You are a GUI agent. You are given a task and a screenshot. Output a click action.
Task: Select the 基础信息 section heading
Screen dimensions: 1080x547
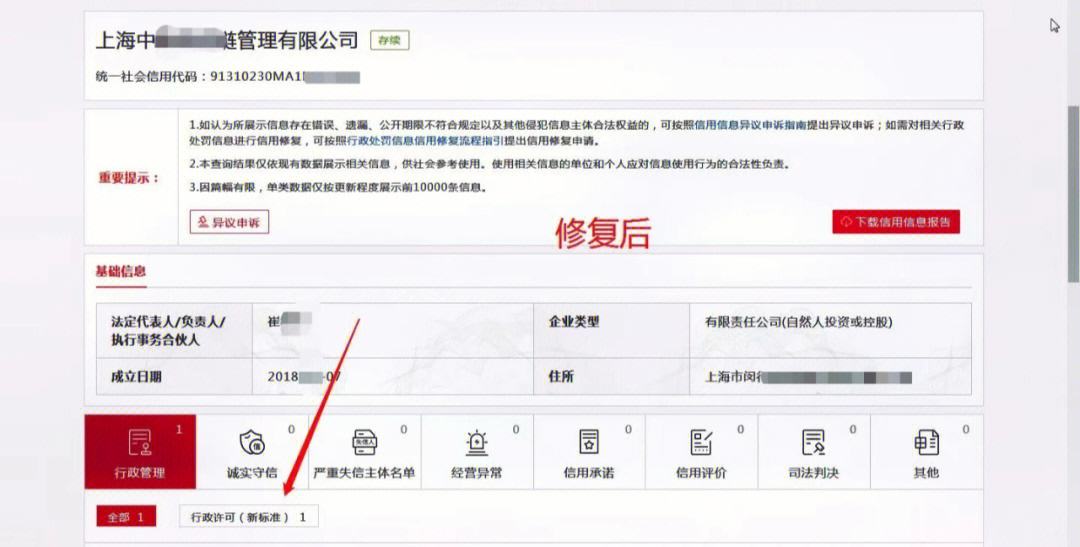(121, 271)
